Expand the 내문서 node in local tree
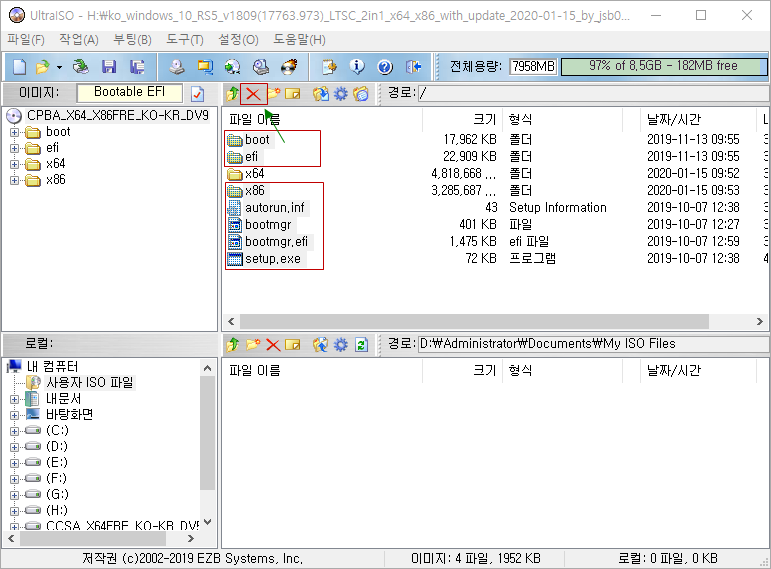This screenshot has height=569, width=771. [14, 399]
